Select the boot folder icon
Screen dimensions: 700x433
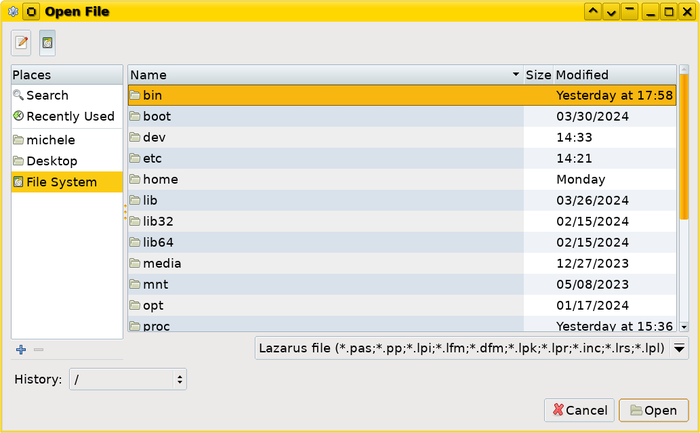[135, 116]
